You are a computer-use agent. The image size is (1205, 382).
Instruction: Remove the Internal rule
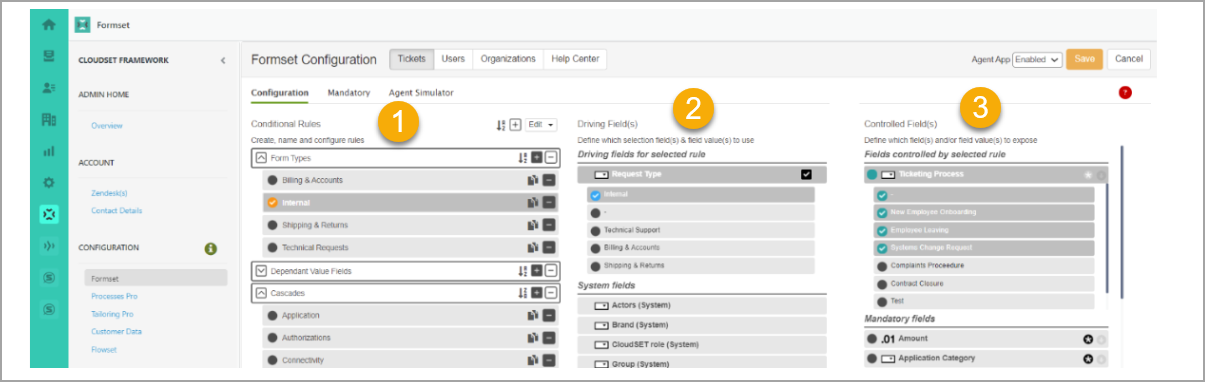coord(549,203)
